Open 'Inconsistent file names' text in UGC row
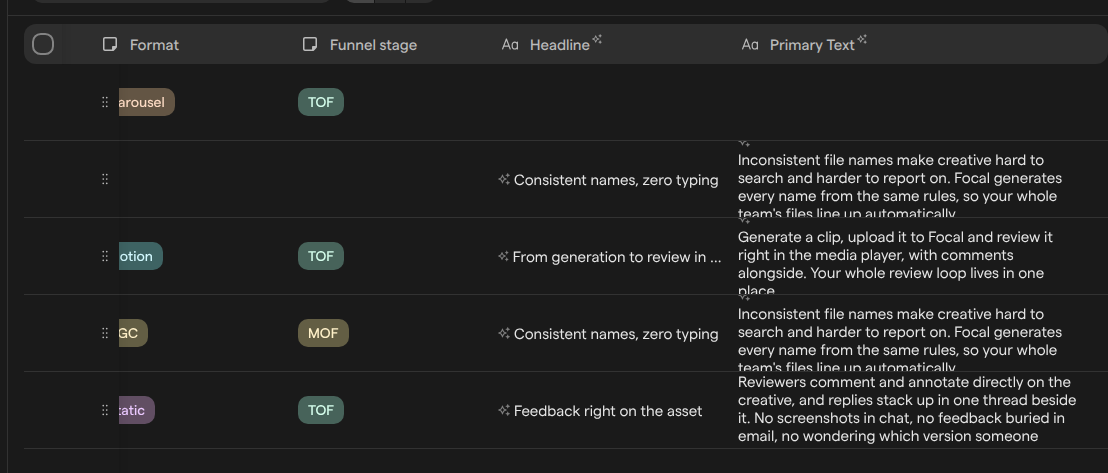 (900, 338)
